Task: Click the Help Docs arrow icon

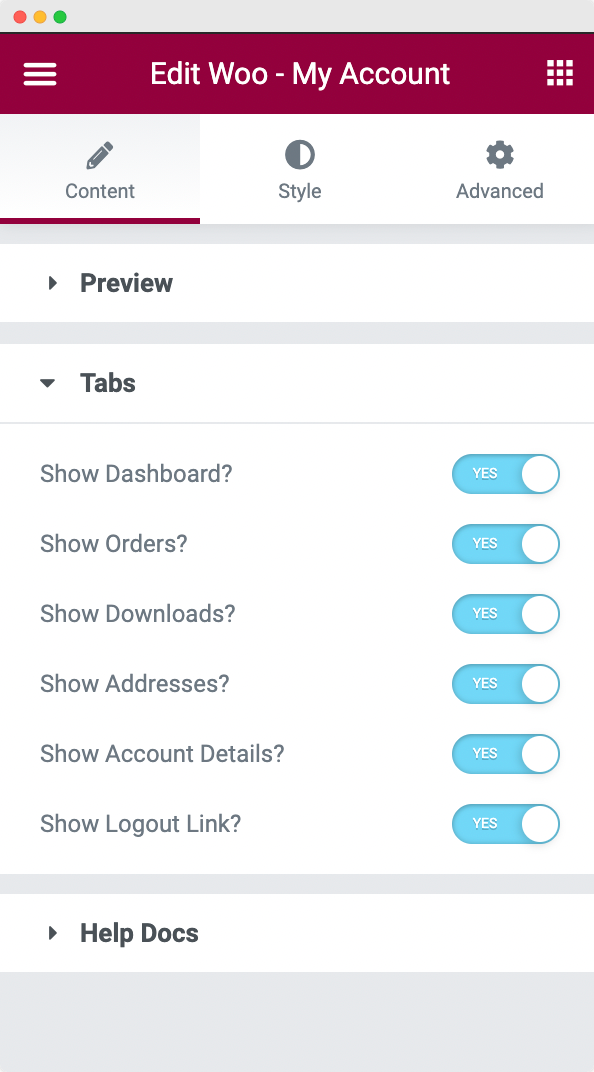Action: pos(52,932)
